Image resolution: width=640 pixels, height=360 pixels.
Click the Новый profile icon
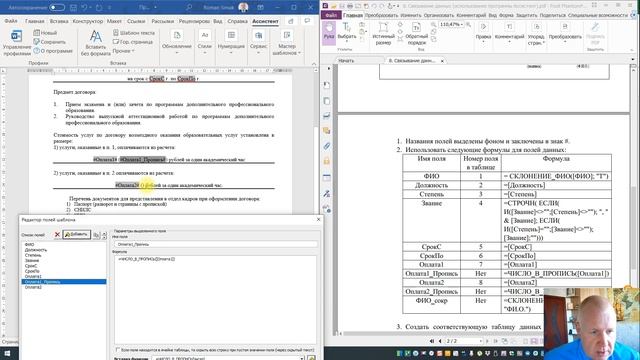click(x=45, y=33)
